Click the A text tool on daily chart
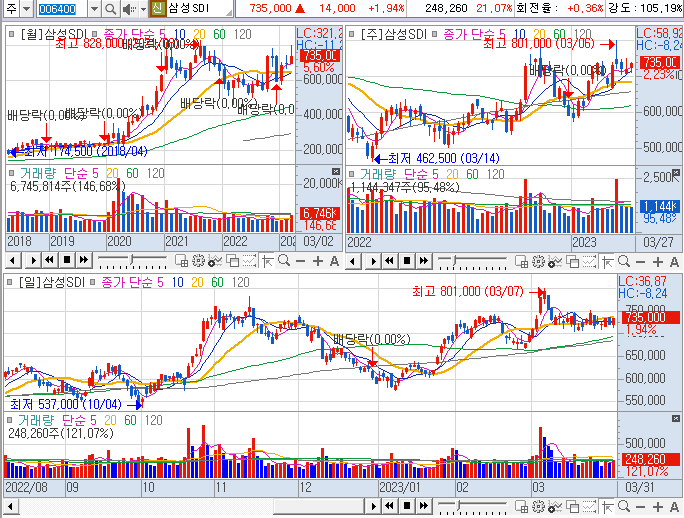 point(674,507)
